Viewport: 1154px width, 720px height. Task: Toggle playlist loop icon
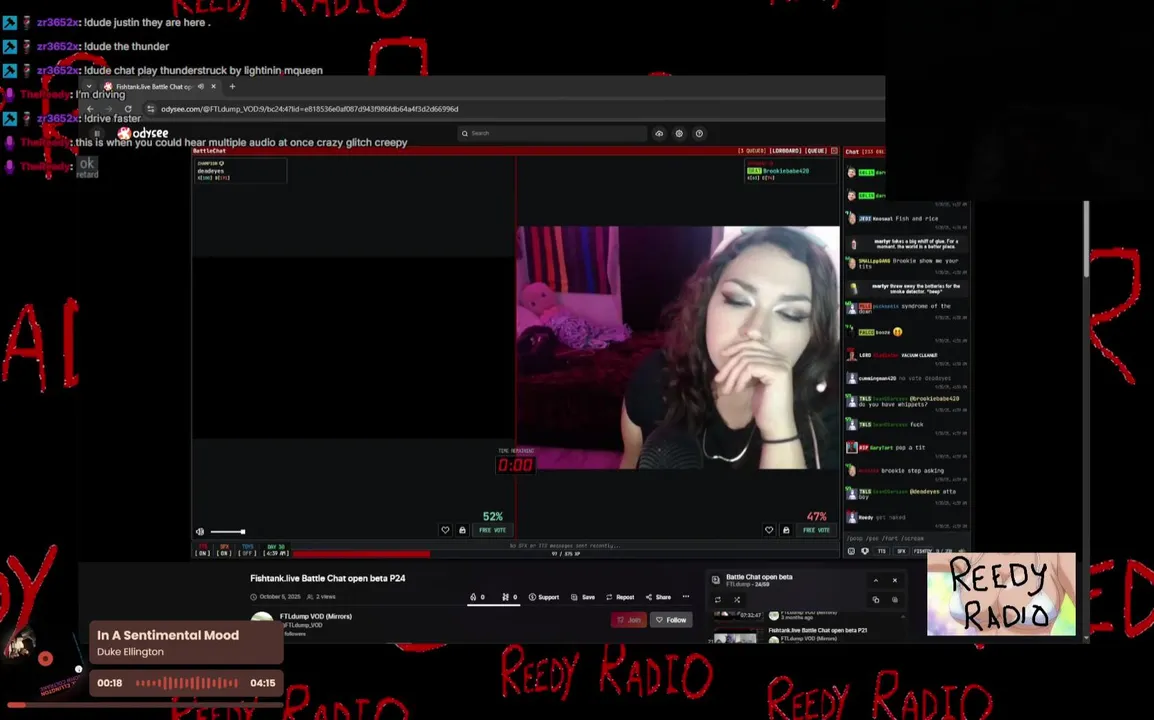[x=718, y=600]
